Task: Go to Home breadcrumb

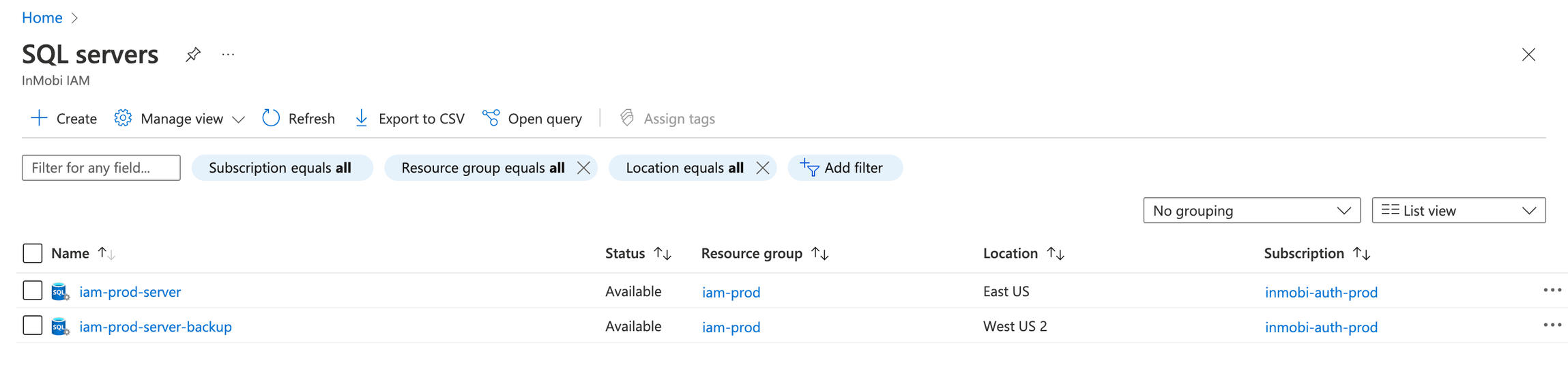Action: (42, 18)
